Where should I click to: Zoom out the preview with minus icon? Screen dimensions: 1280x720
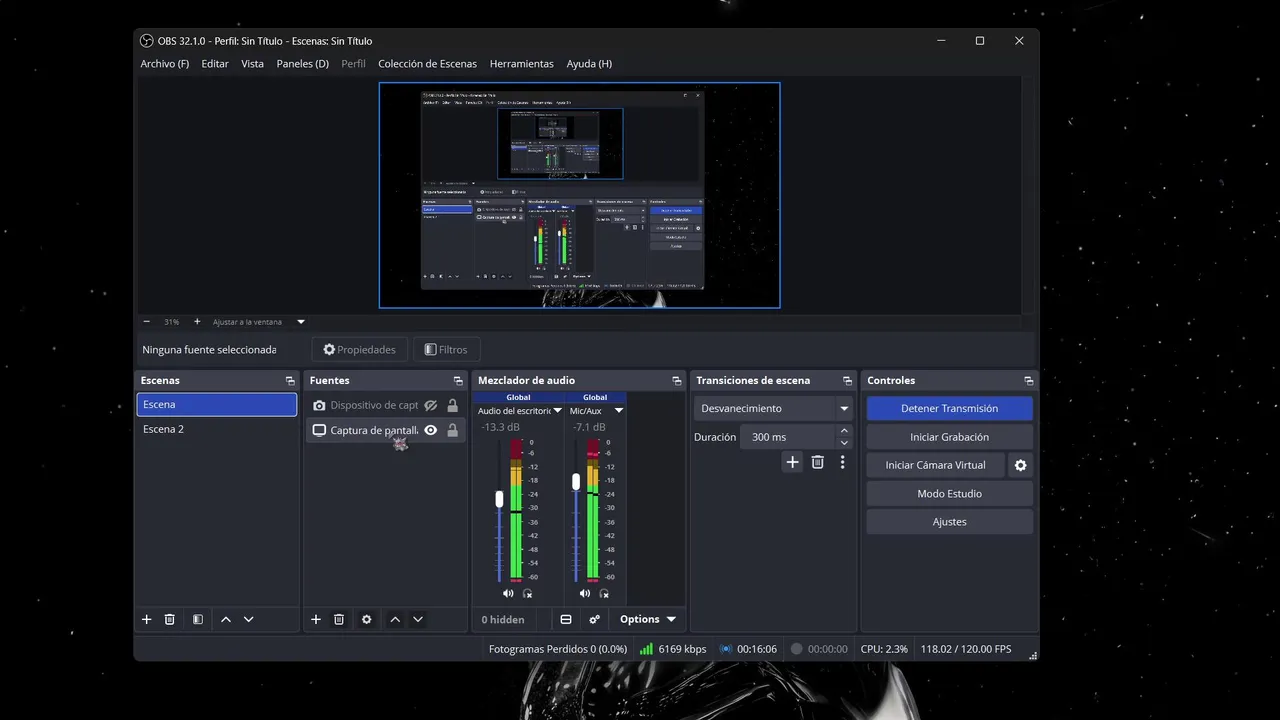point(147,322)
